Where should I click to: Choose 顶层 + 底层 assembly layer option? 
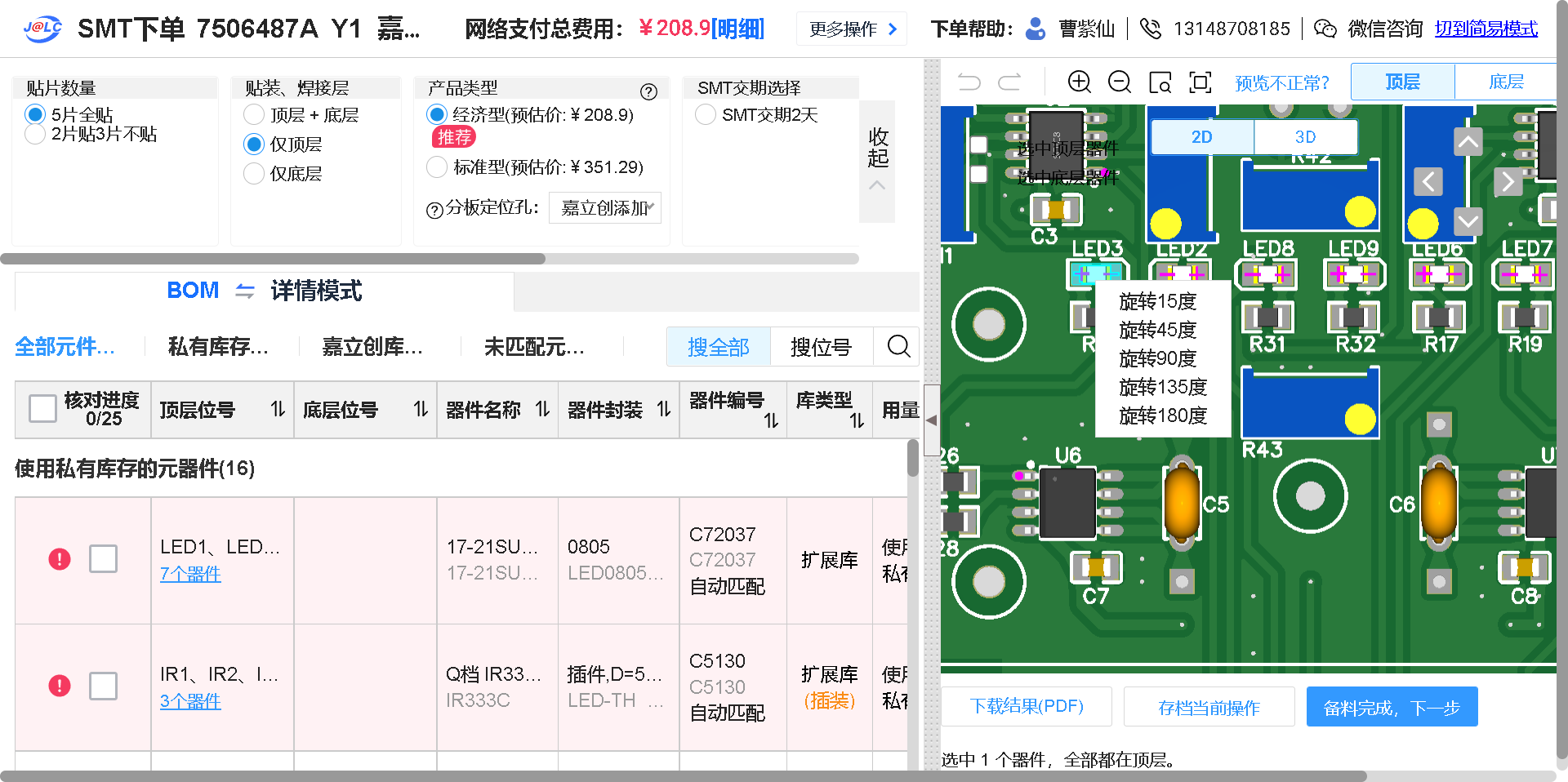254,115
